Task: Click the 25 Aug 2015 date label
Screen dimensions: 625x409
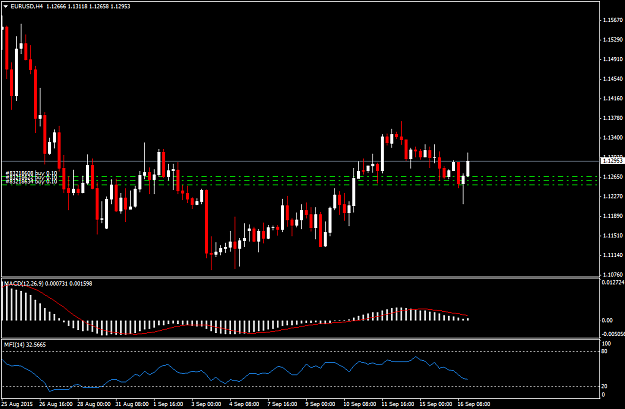Action: tap(16, 404)
